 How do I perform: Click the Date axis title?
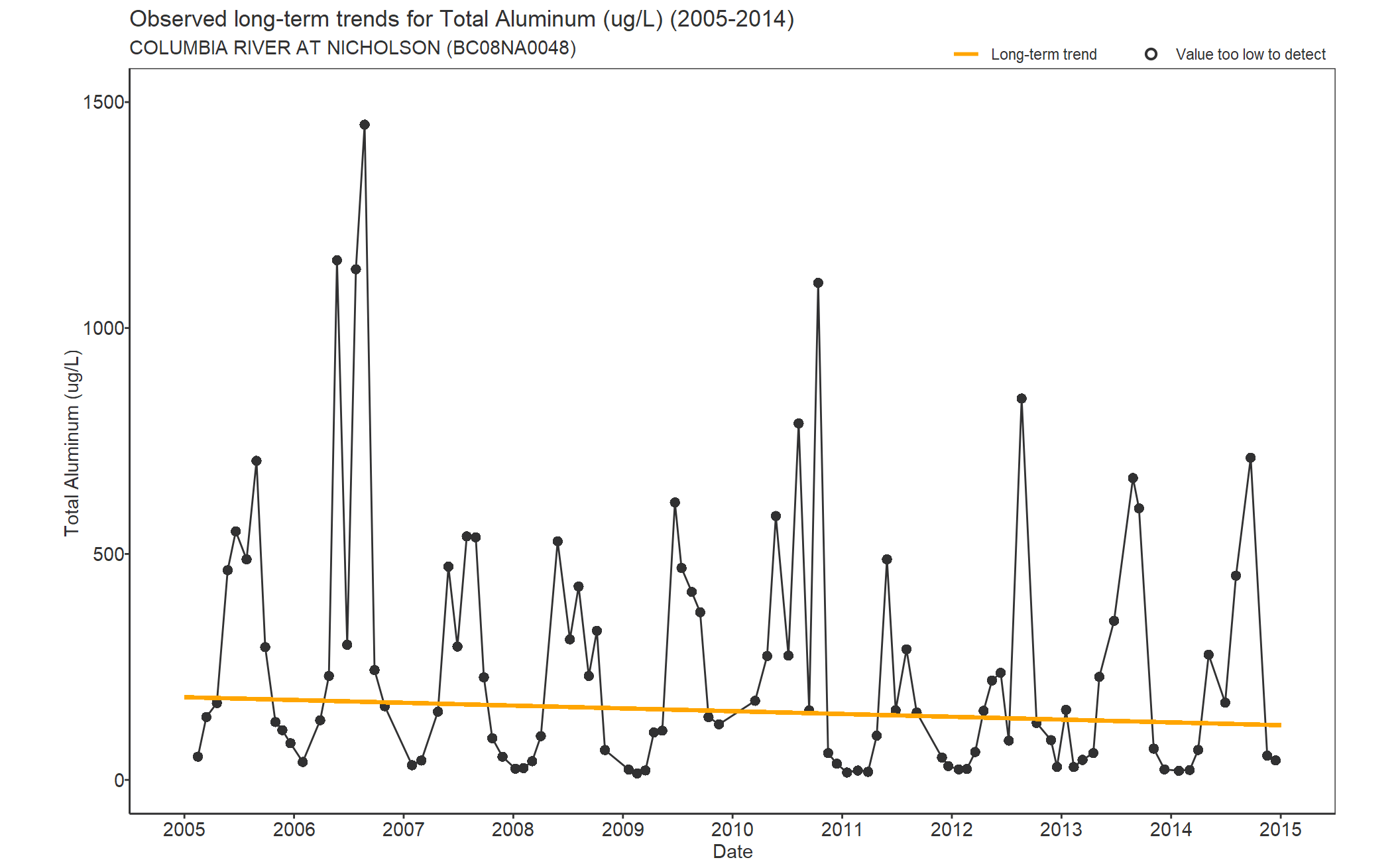[x=732, y=852]
